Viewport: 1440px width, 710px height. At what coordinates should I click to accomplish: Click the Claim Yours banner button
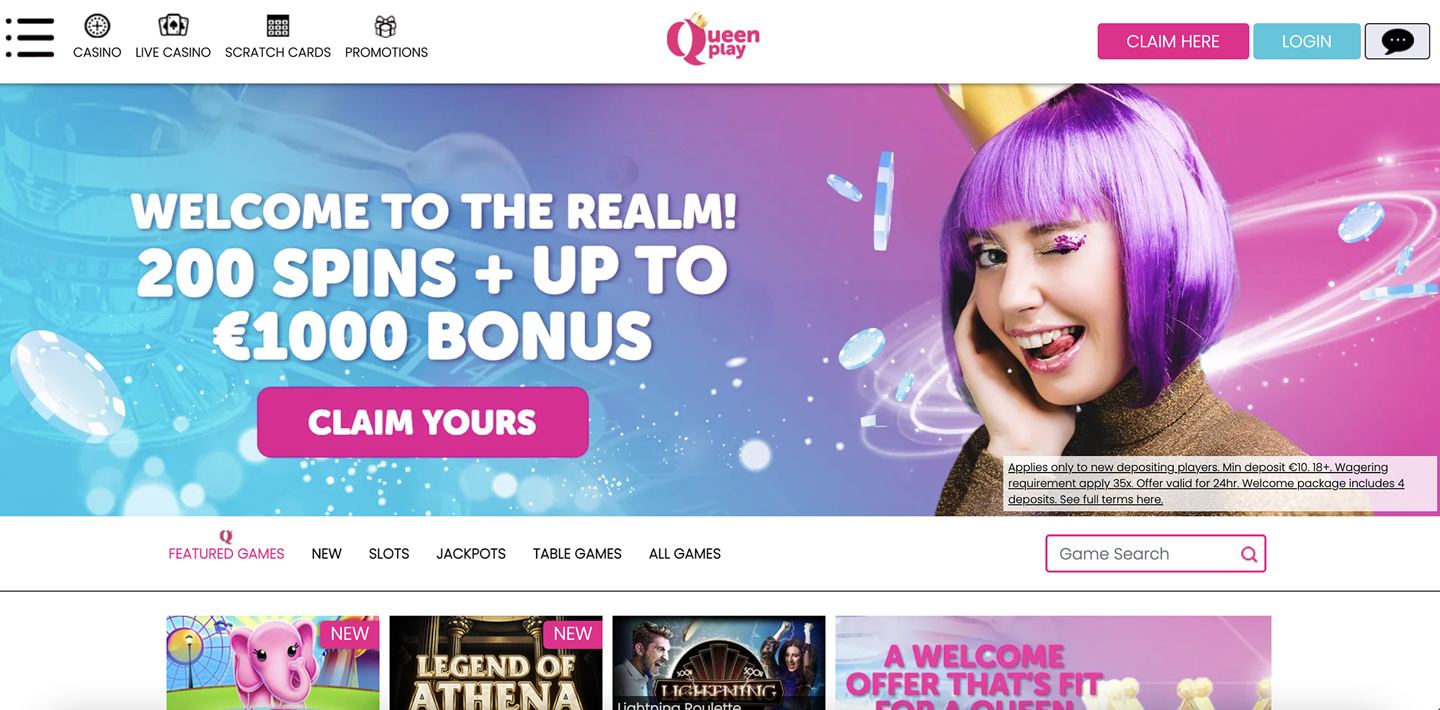[423, 422]
